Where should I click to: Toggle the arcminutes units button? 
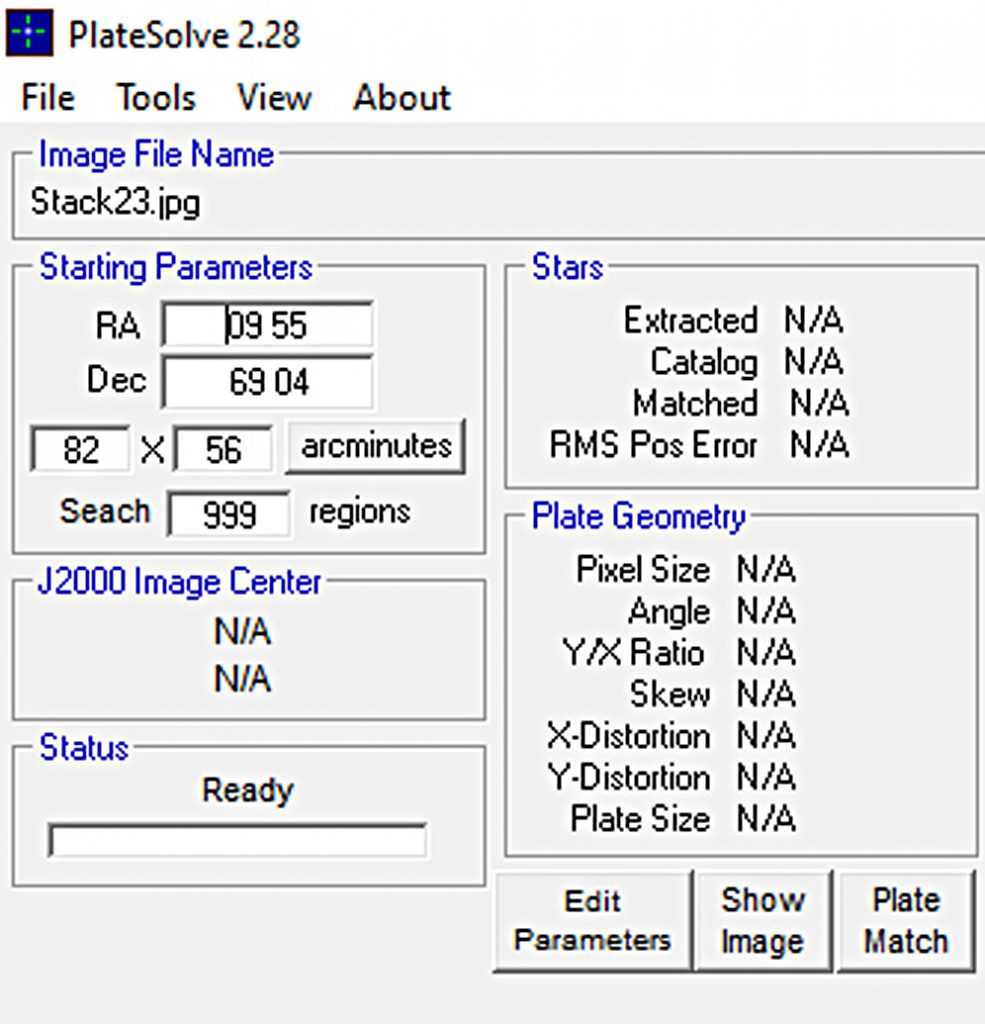pos(376,447)
